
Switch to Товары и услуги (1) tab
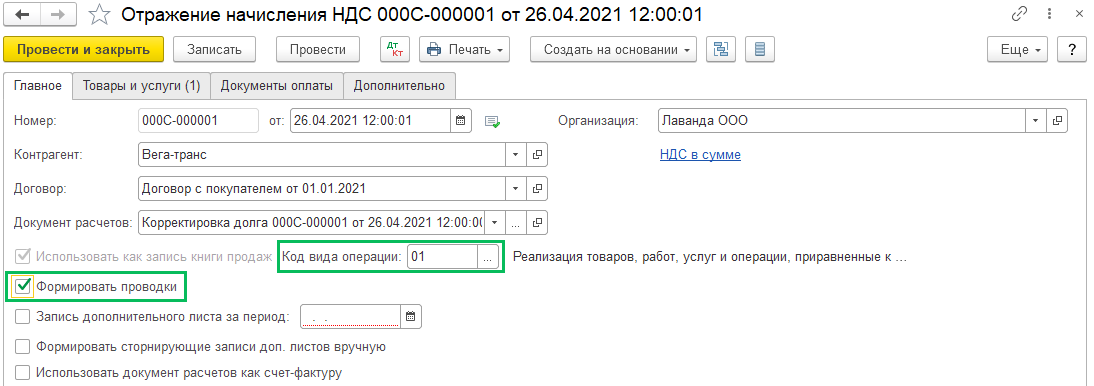(x=142, y=86)
